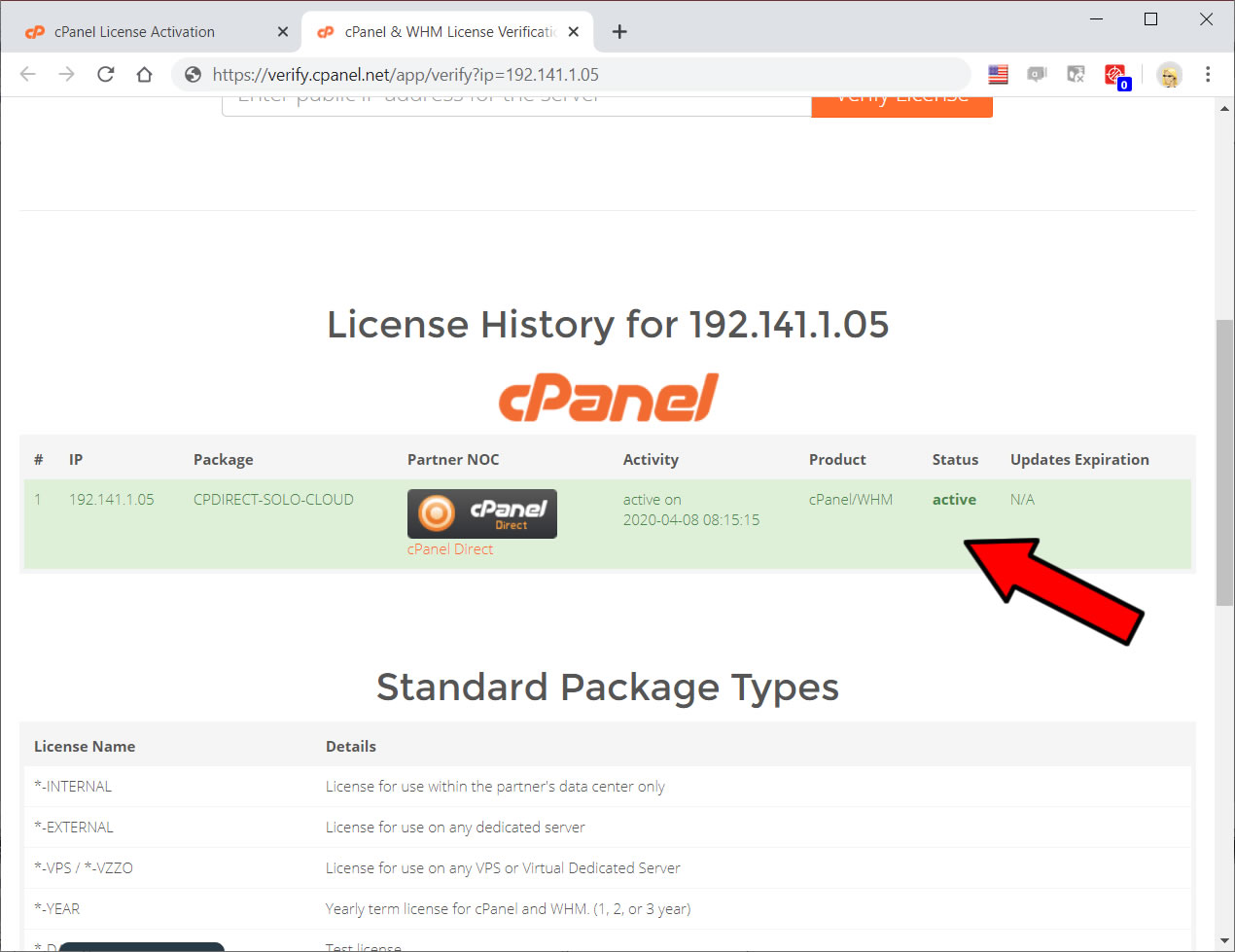View site information globe icon
Screen dimensions: 1235x952
193,74
